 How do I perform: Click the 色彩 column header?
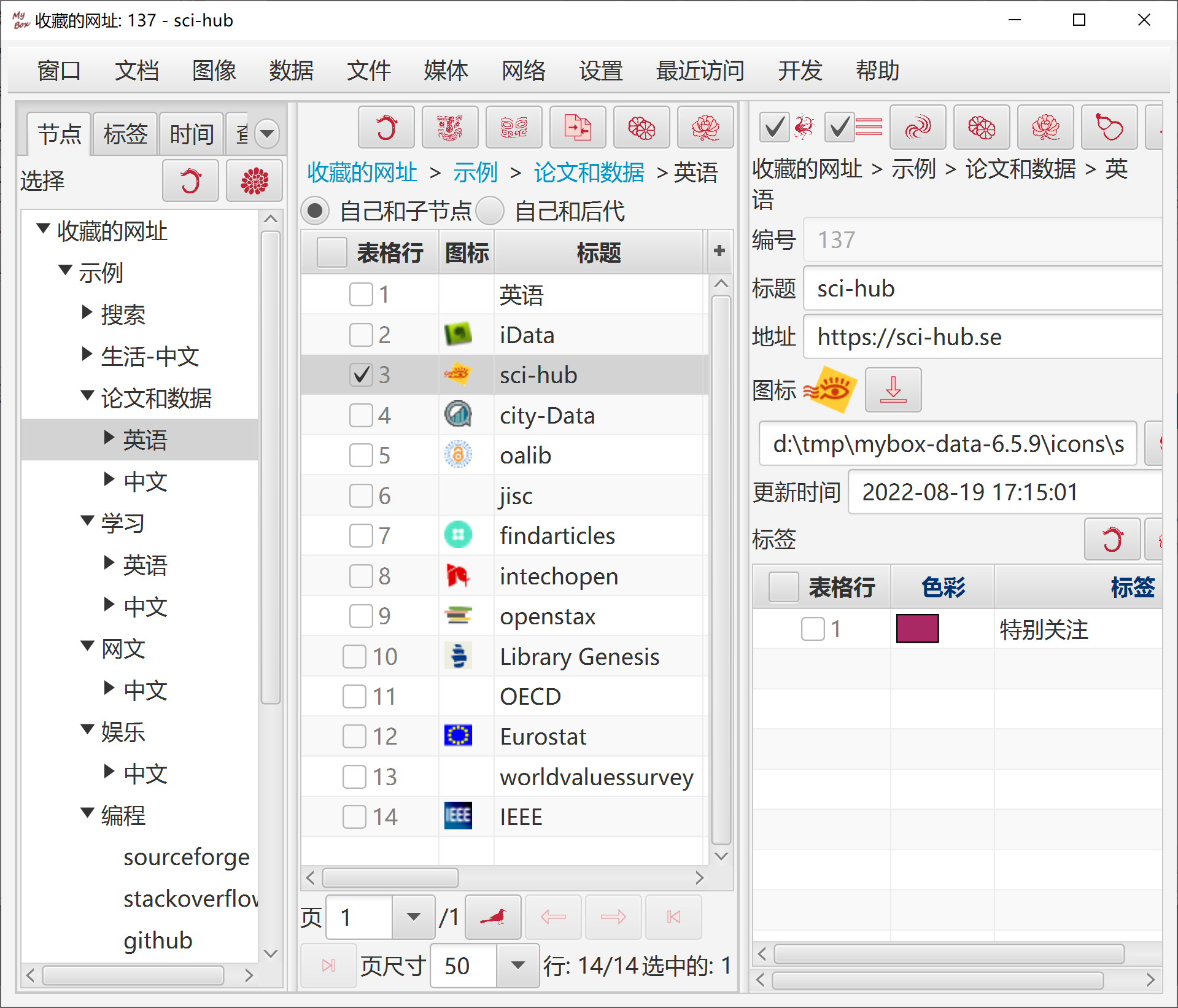point(943,587)
